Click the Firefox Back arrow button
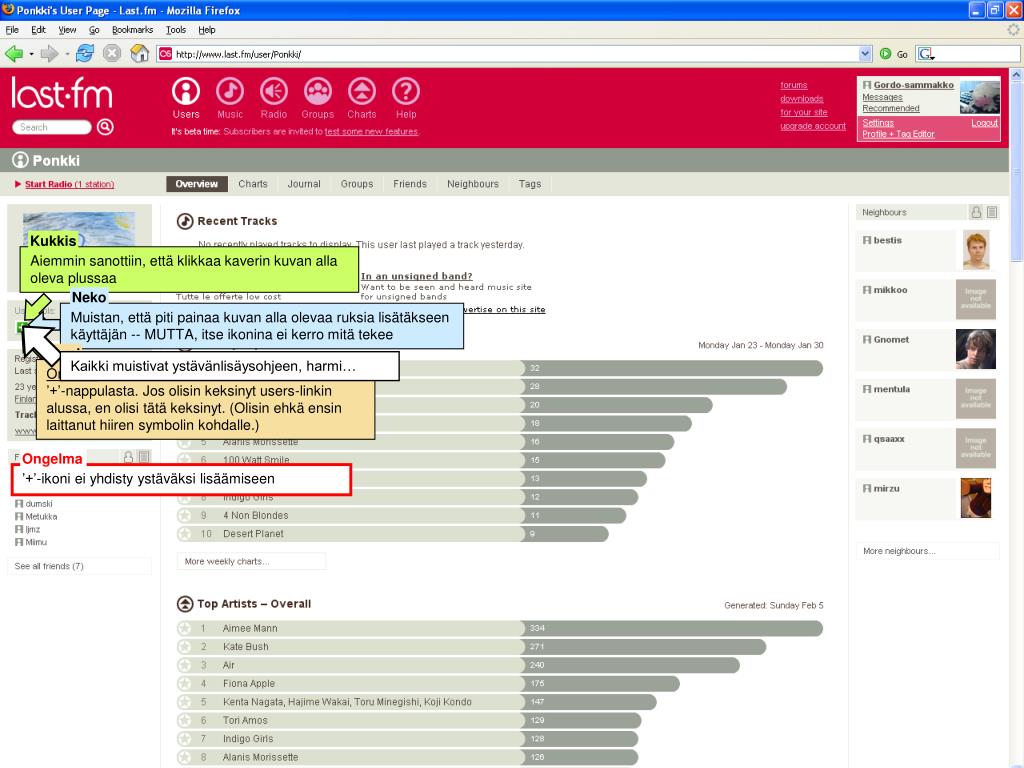 tap(14, 54)
